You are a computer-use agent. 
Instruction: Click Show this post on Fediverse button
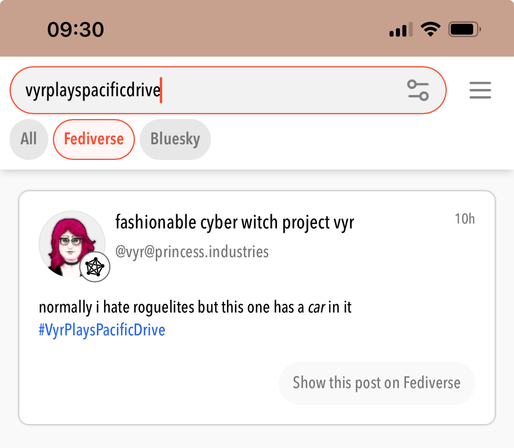(377, 383)
